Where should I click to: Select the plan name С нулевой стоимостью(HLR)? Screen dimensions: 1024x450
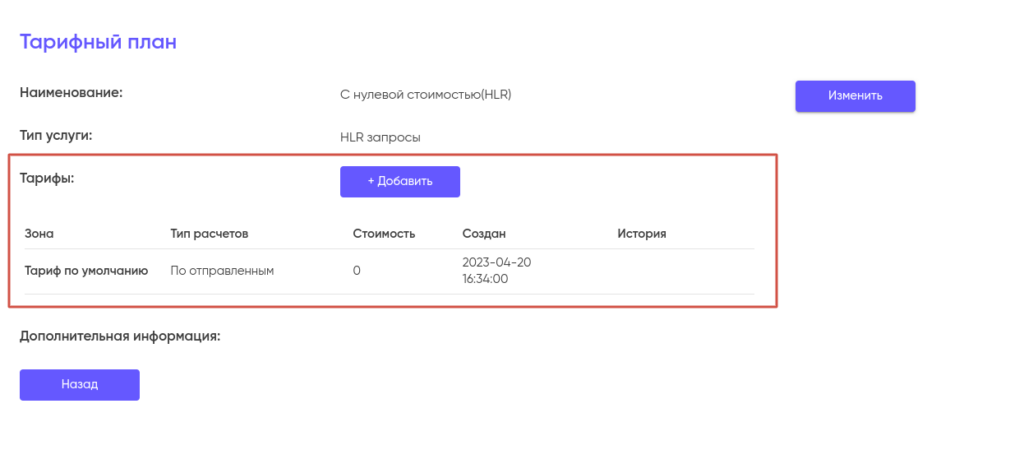[426, 95]
